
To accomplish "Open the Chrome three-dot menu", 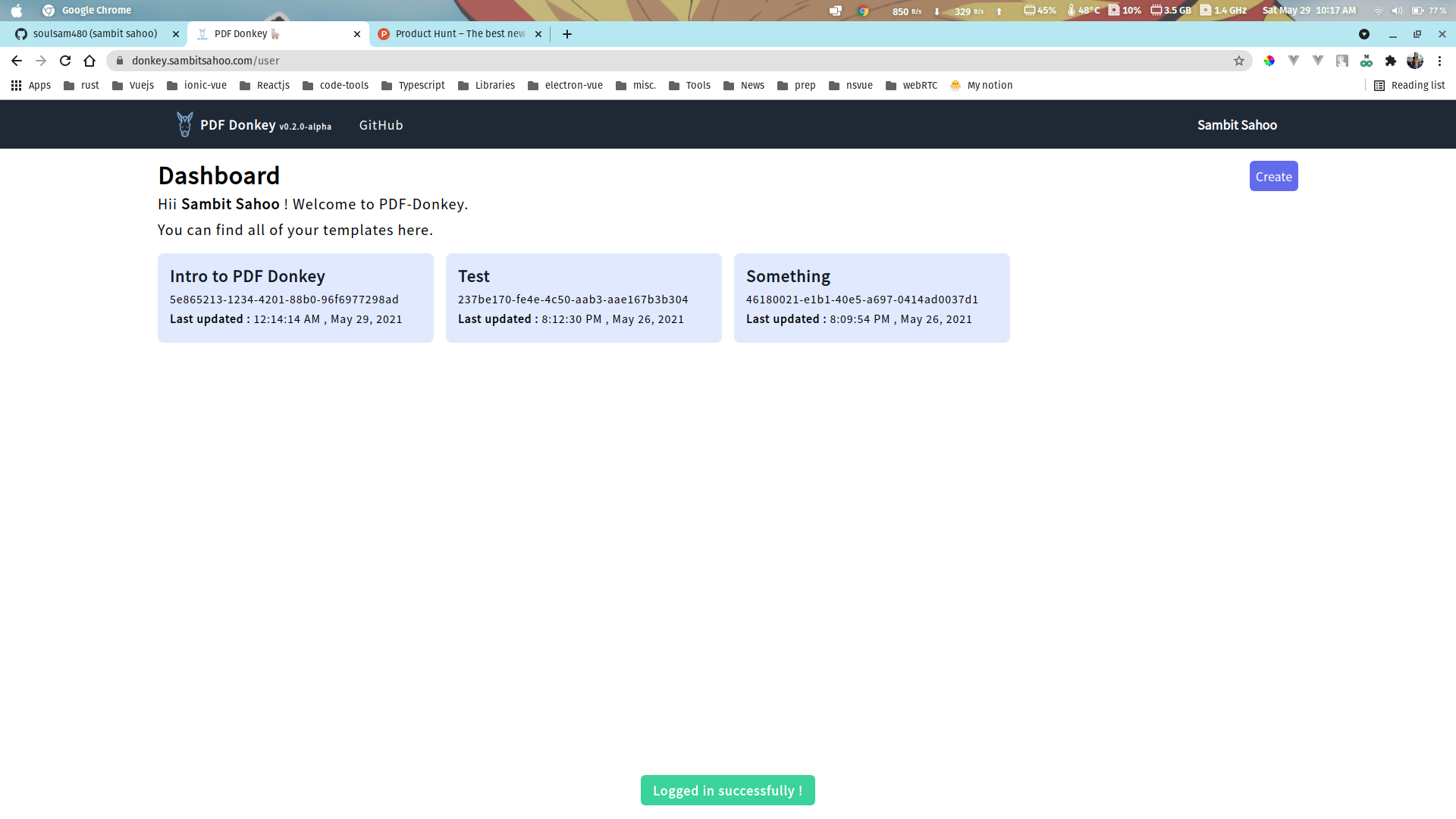I will click(1439, 61).
